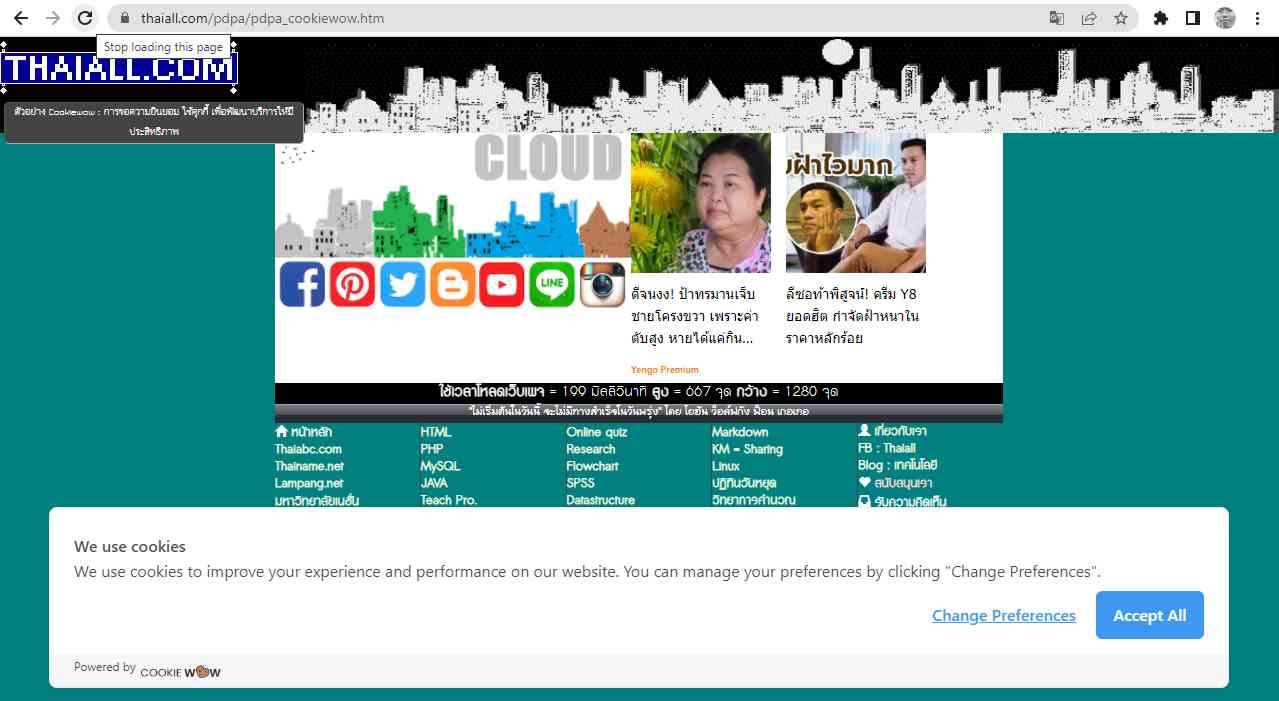This screenshot has height=701, width=1279.
Task: Bookmark this page with star icon
Action: 1121,18
